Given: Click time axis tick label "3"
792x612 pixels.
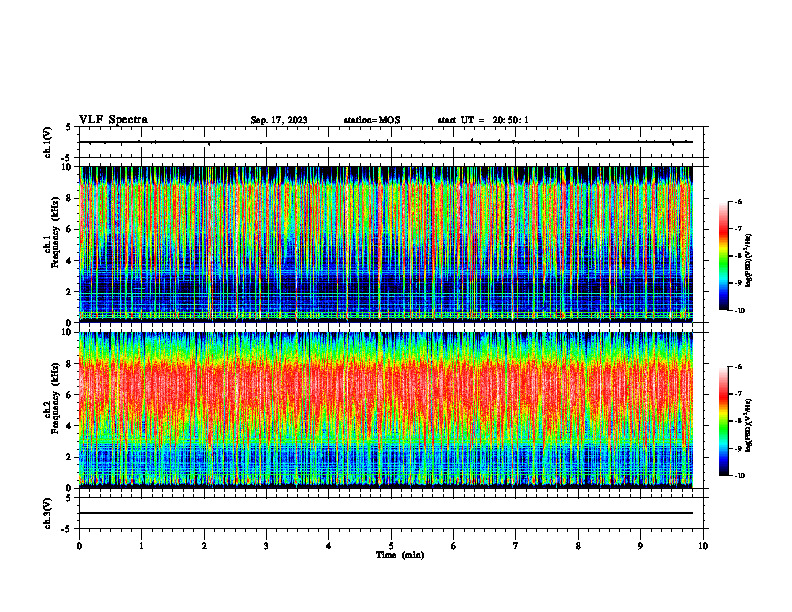Looking at the screenshot, I should (266, 546).
